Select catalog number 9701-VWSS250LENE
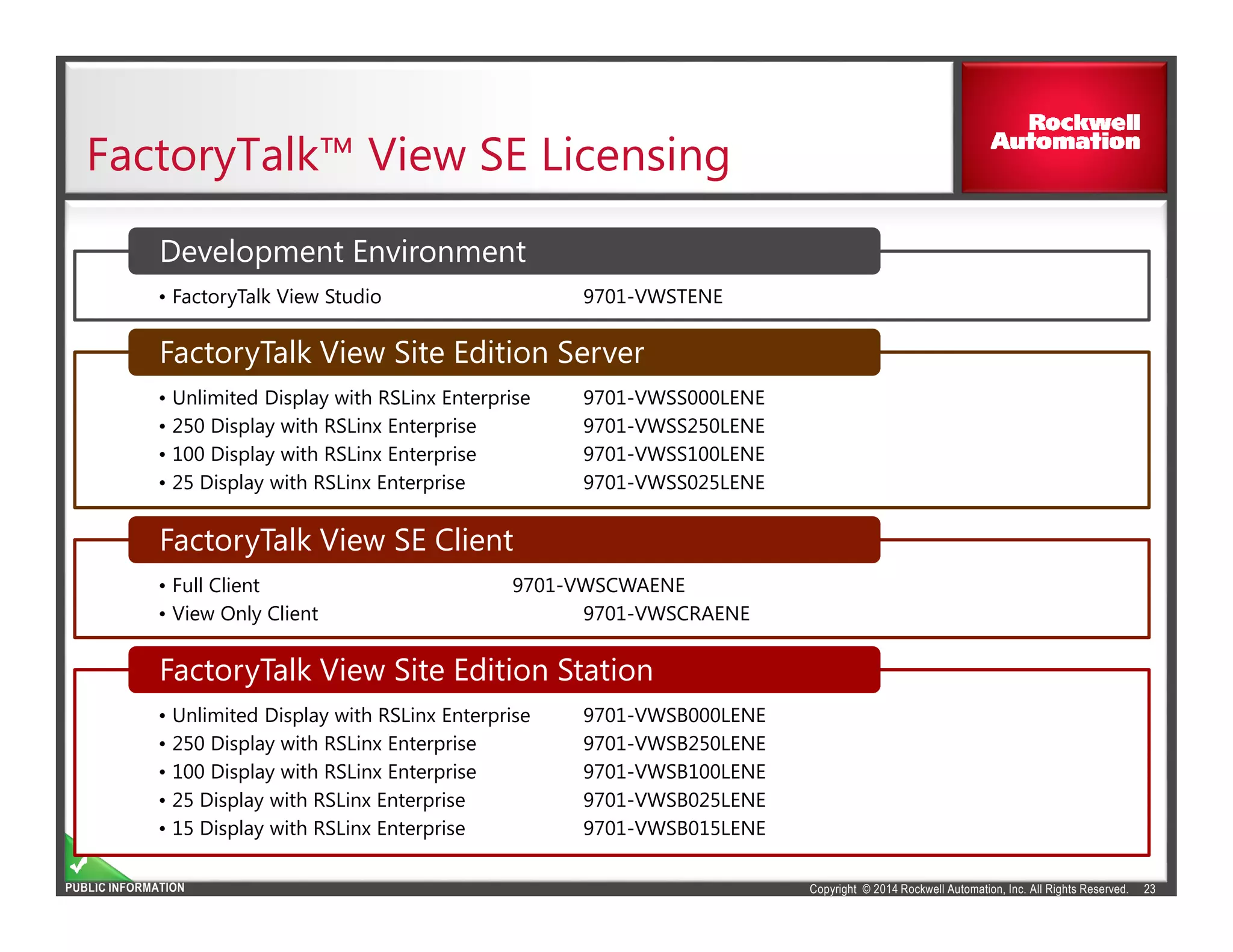This screenshot has width=1233, height=952. tap(674, 426)
